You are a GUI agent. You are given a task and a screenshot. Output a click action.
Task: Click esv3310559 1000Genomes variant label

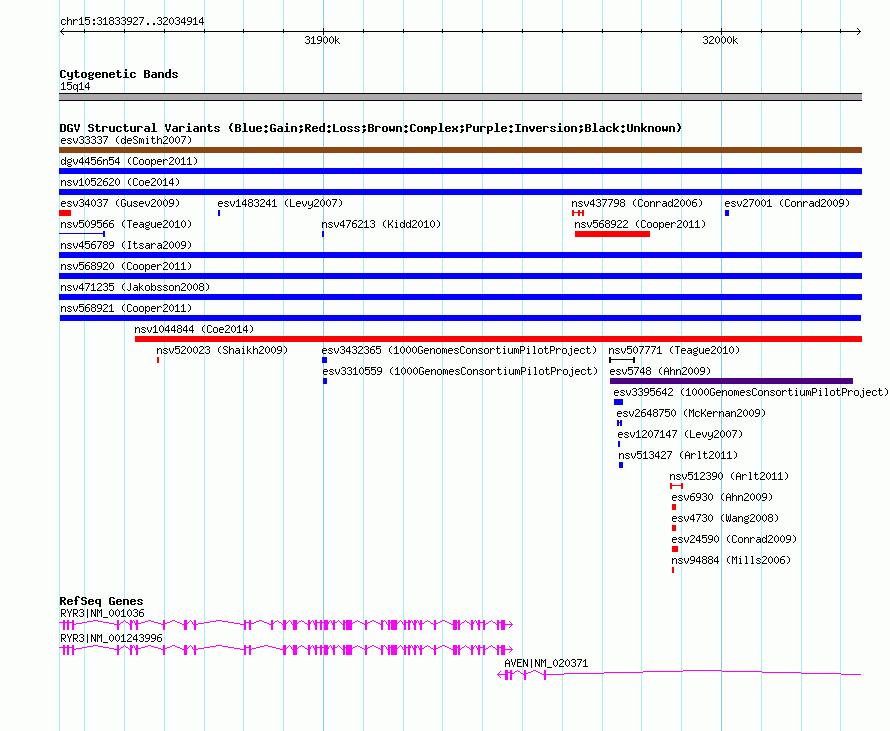pos(460,371)
